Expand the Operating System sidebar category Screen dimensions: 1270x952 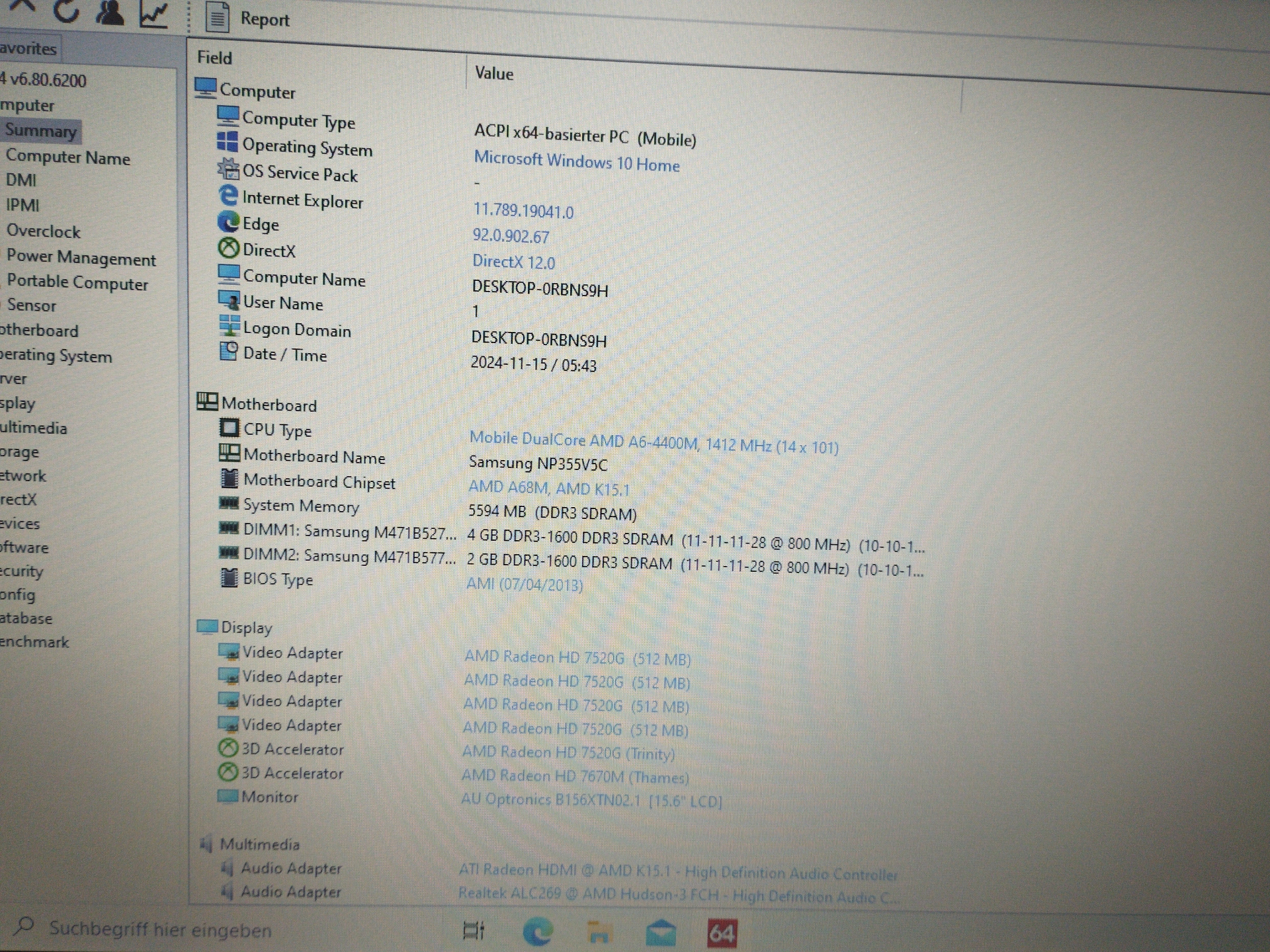click(x=56, y=356)
